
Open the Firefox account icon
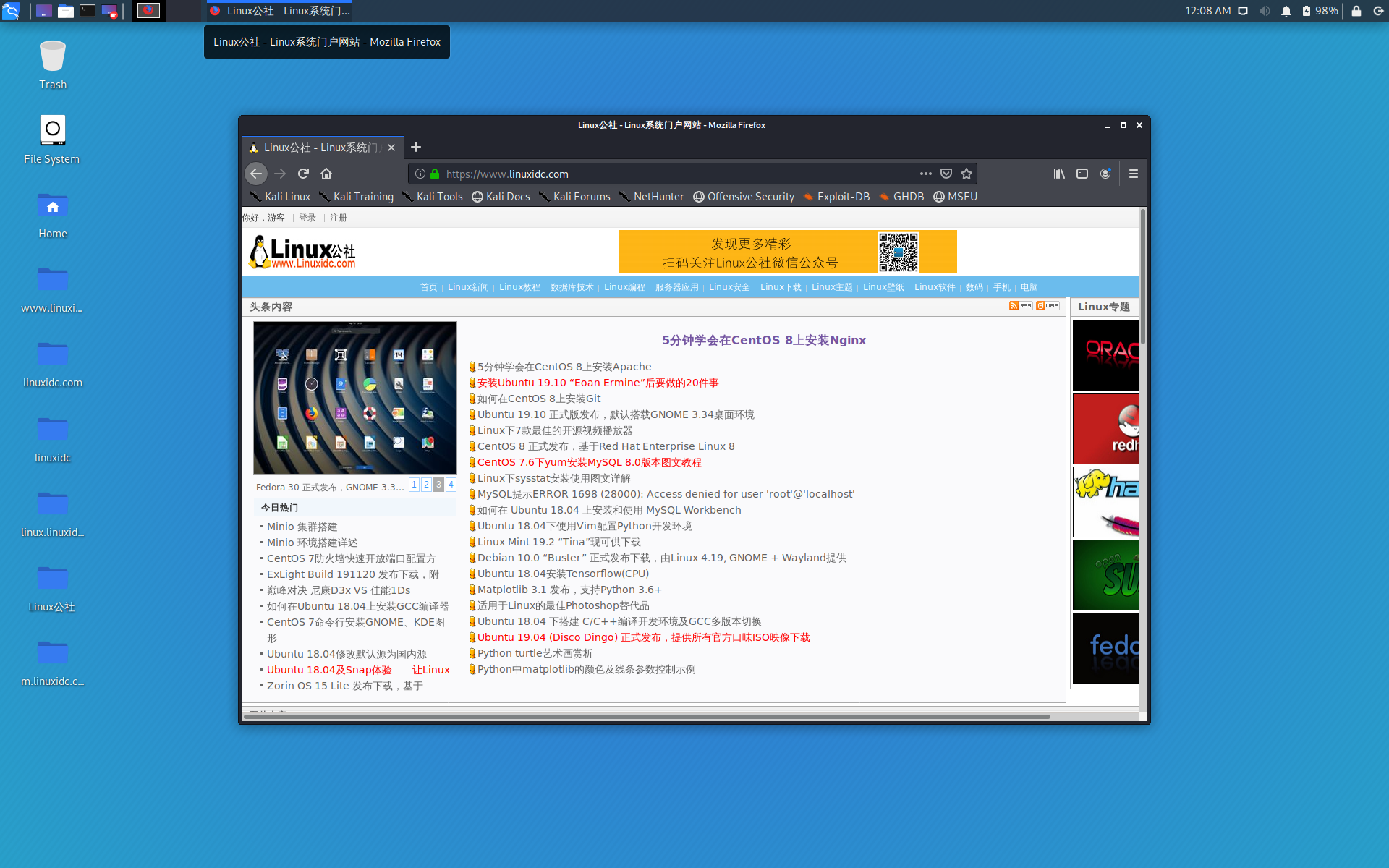[1105, 174]
